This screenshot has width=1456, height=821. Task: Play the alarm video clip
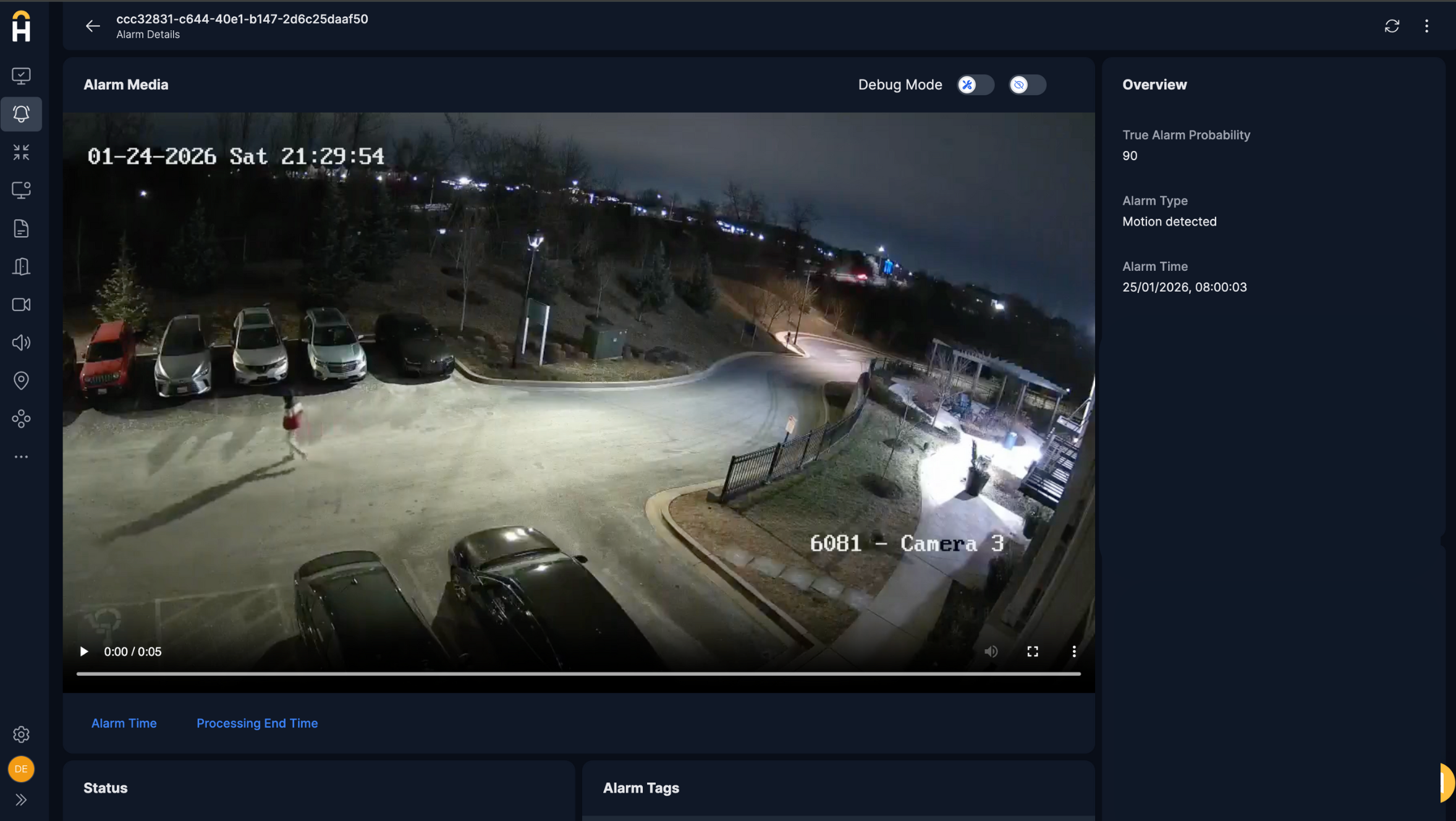84,652
